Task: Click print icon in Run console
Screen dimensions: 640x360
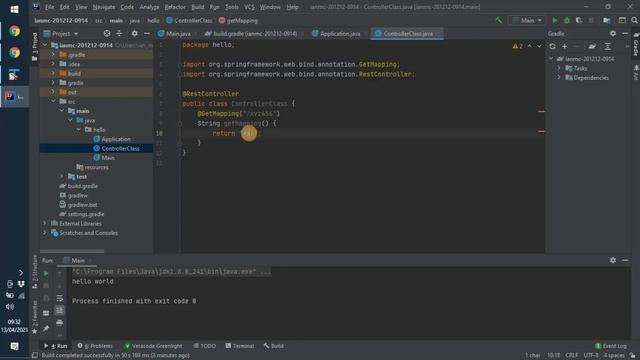Action: [x=60, y=323]
